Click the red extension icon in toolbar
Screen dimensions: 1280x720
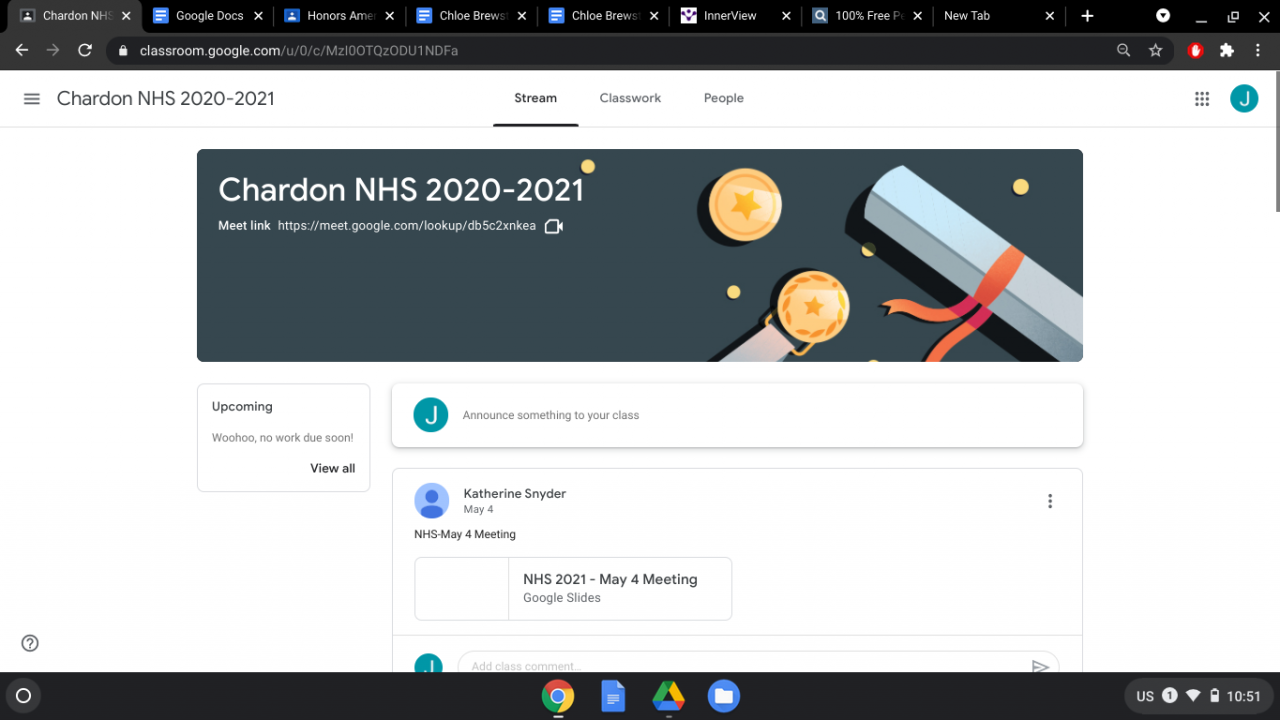pos(1195,50)
